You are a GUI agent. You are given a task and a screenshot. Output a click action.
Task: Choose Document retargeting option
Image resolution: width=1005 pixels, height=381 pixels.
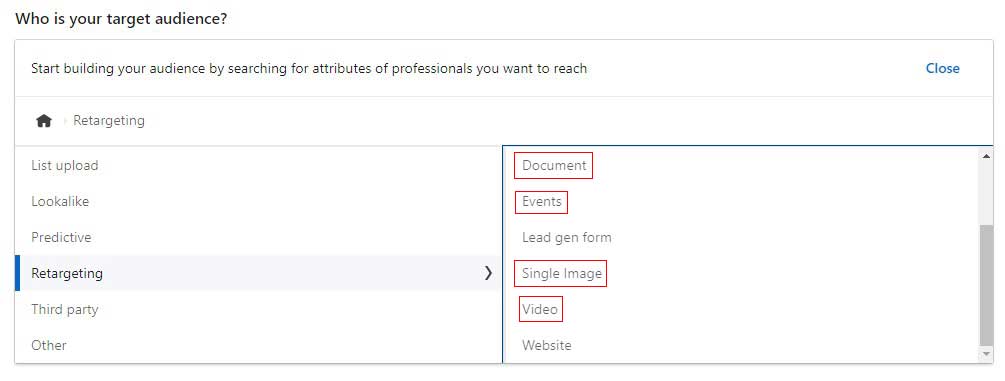[x=554, y=165]
